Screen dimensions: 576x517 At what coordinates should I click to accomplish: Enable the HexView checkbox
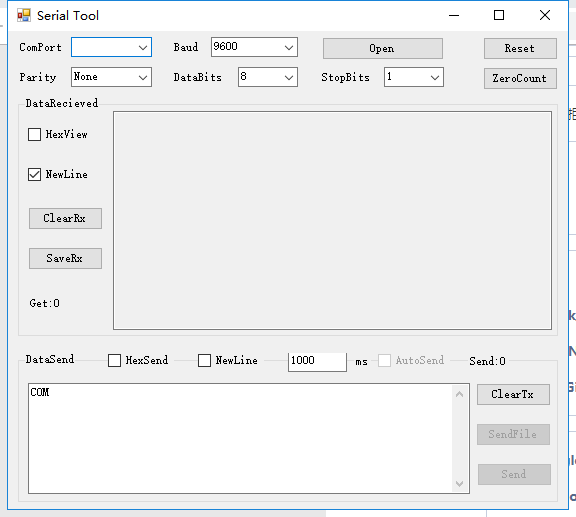35,134
